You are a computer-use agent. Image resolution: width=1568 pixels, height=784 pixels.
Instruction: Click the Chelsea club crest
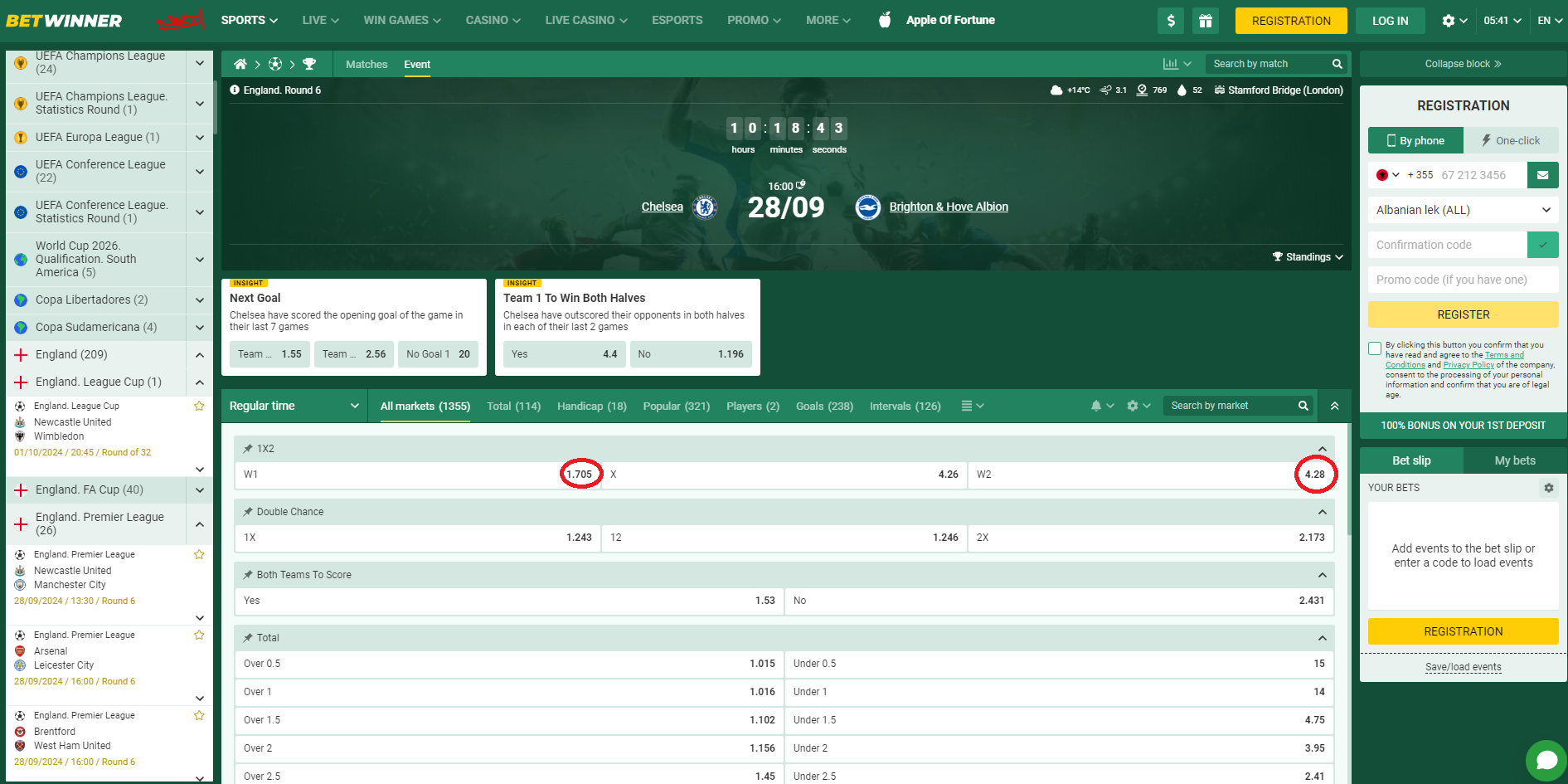click(705, 207)
